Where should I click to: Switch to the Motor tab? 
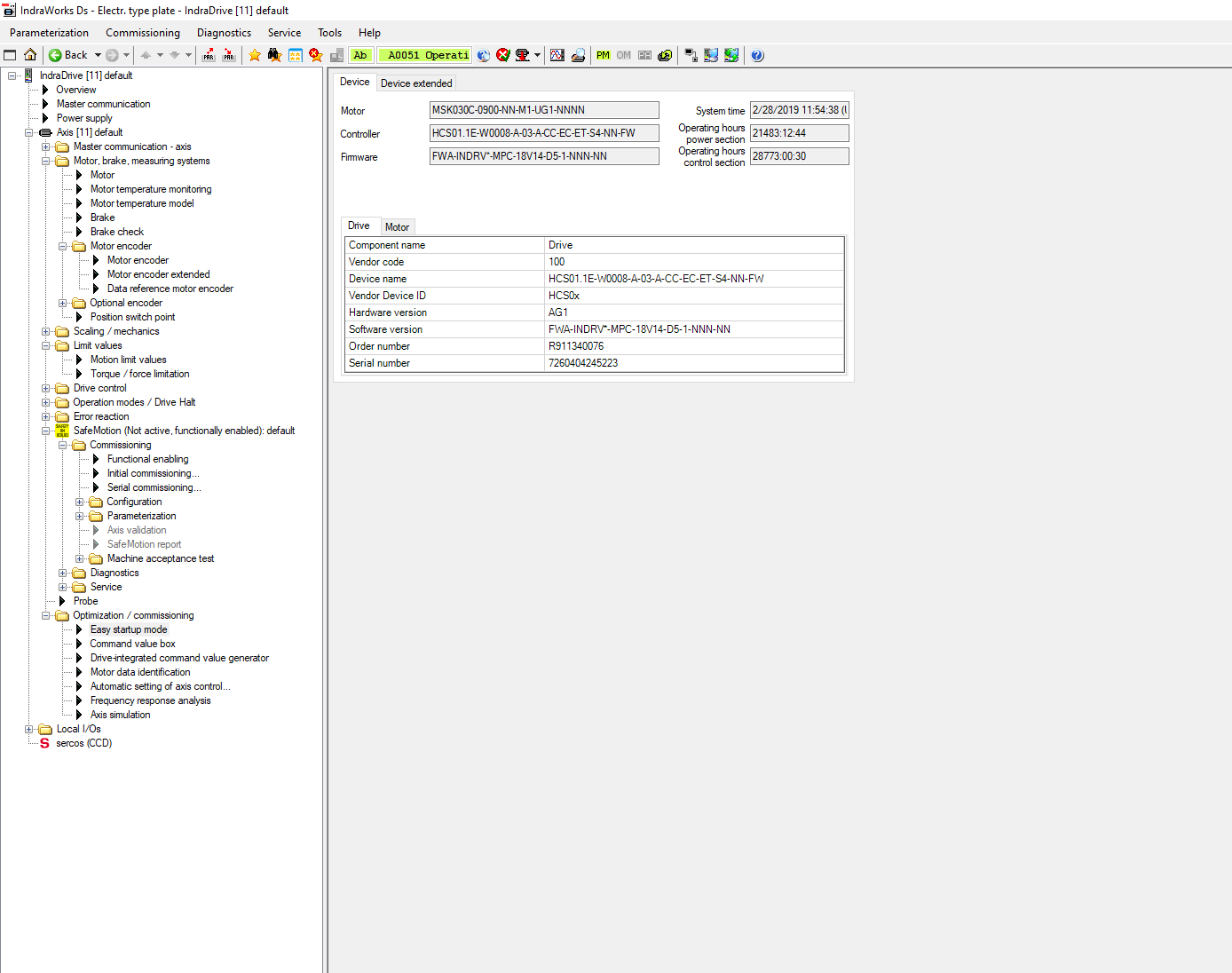pos(397,227)
